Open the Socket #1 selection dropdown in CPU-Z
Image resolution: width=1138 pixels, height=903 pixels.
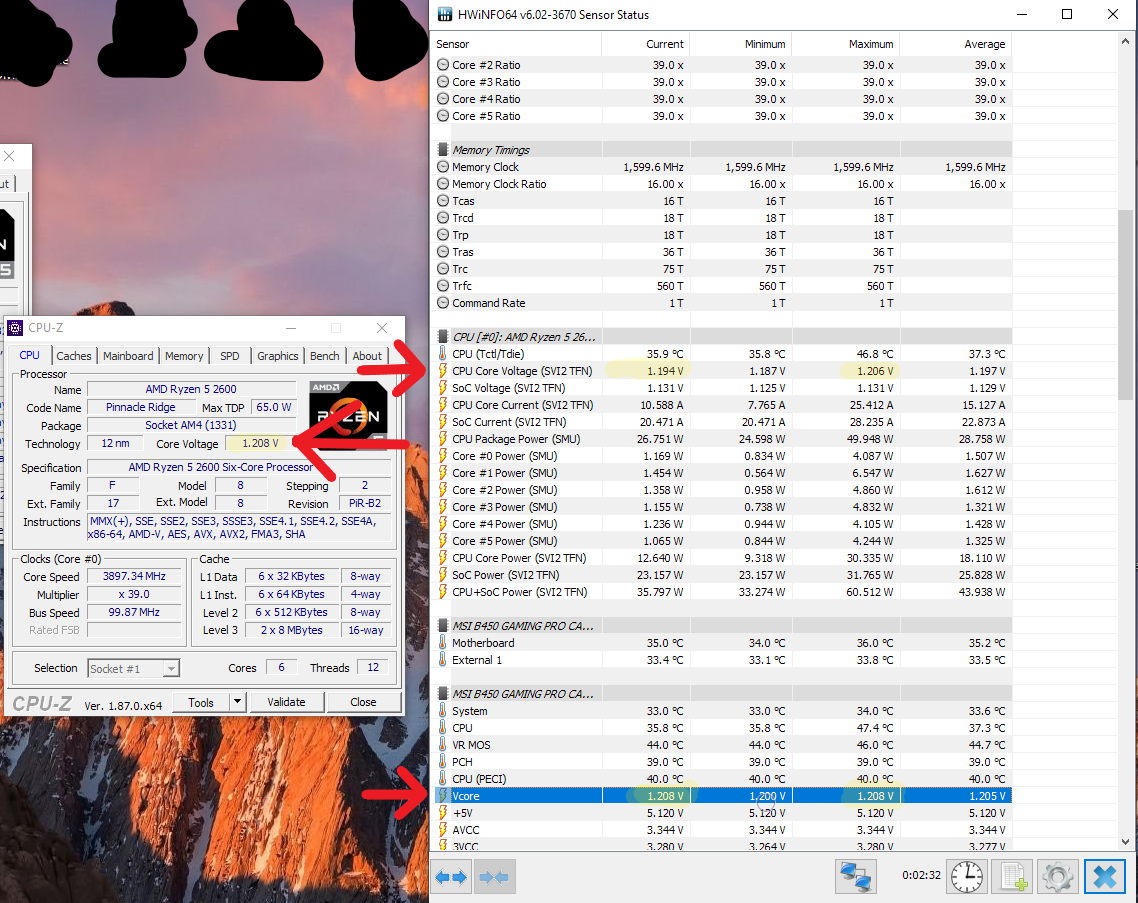[x=134, y=669]
